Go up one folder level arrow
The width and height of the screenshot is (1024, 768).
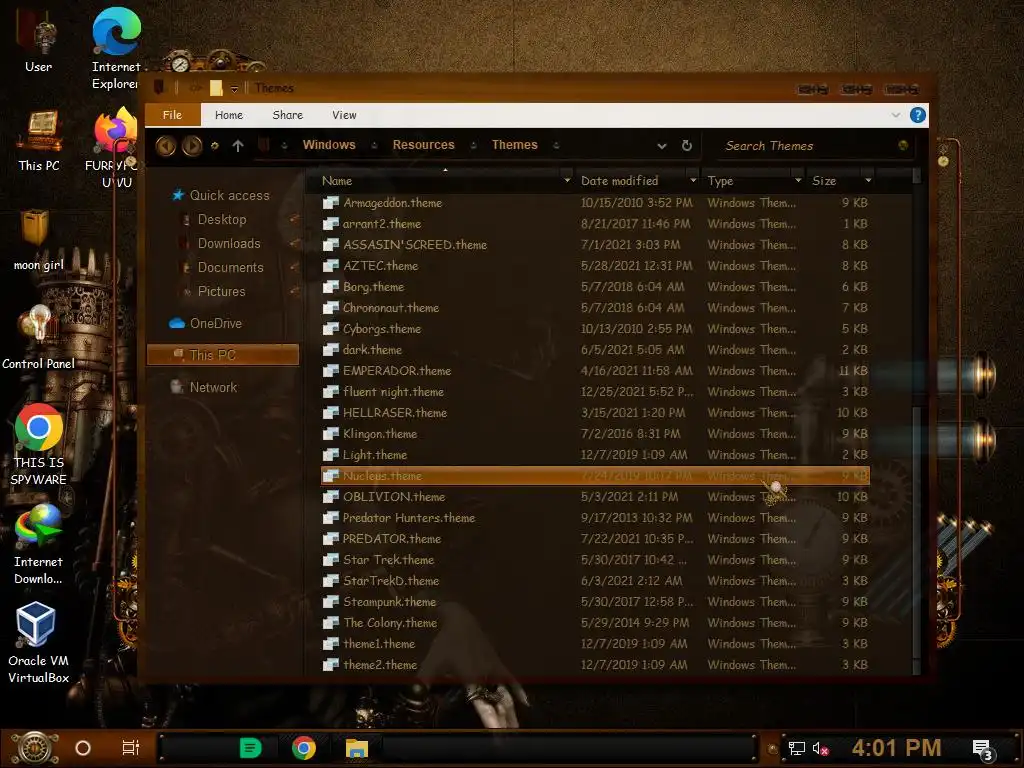click(x=238, y=146)
